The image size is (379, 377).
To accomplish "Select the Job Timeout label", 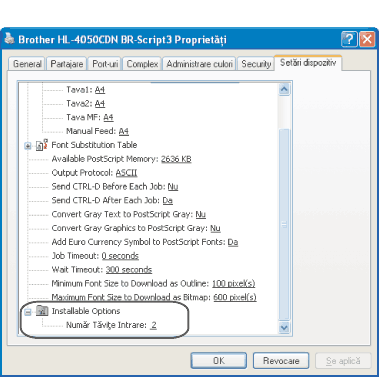I will tap(75, 256).
